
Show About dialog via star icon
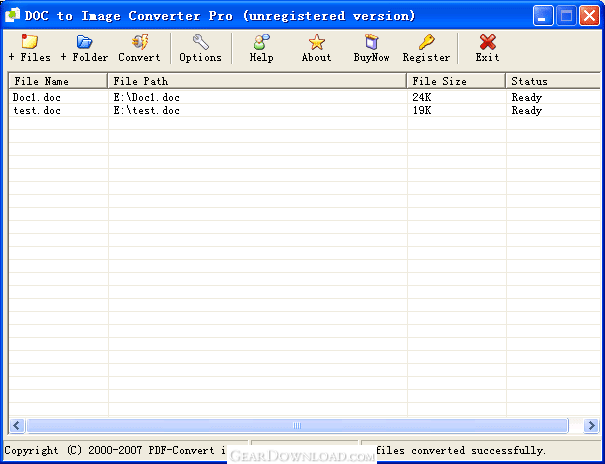coord(316,42)
